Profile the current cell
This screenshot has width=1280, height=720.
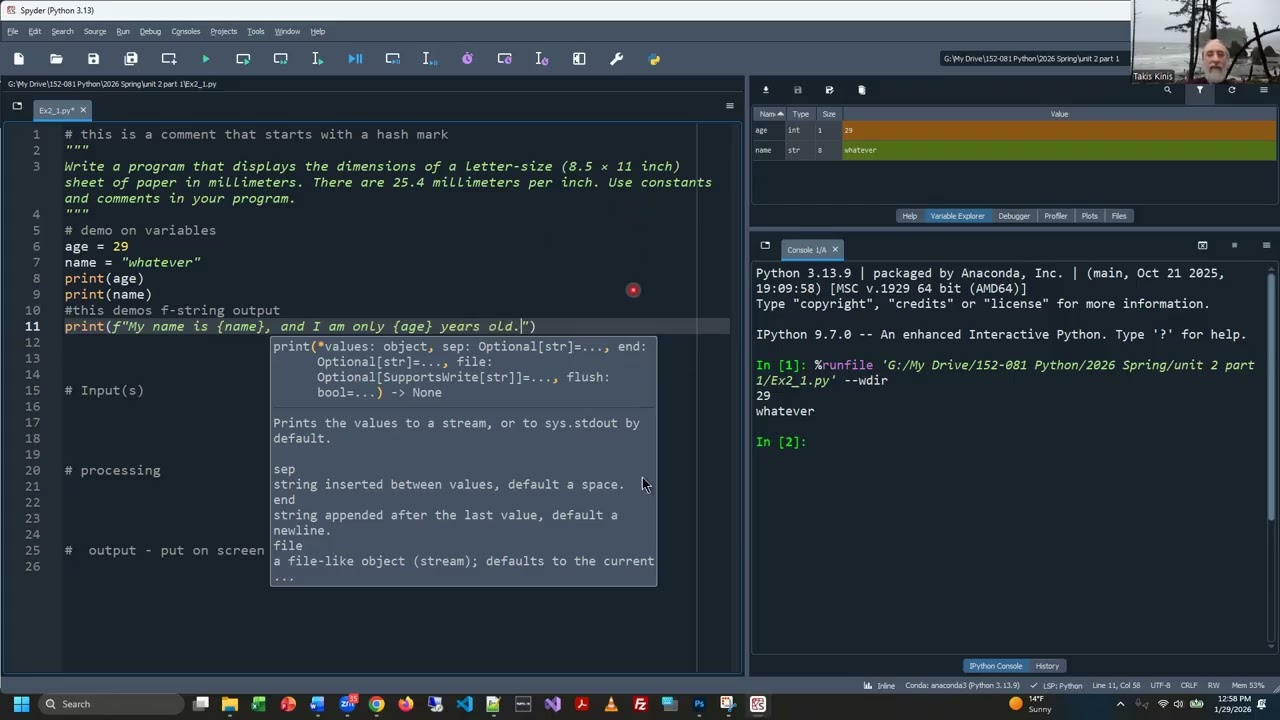[504, 59]
